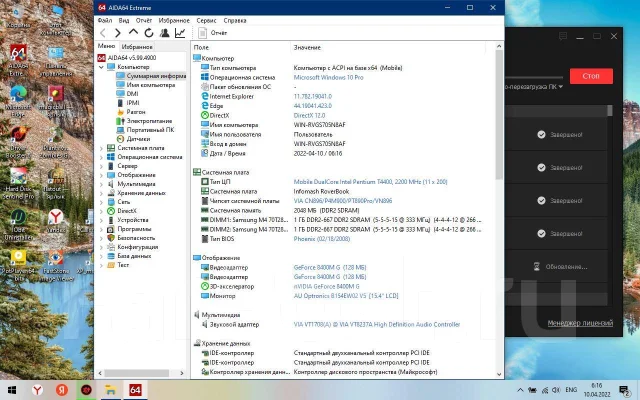Click the Microsoft Windows 10 Pro link
Screen dimensions: 640x400
point(328,78)
